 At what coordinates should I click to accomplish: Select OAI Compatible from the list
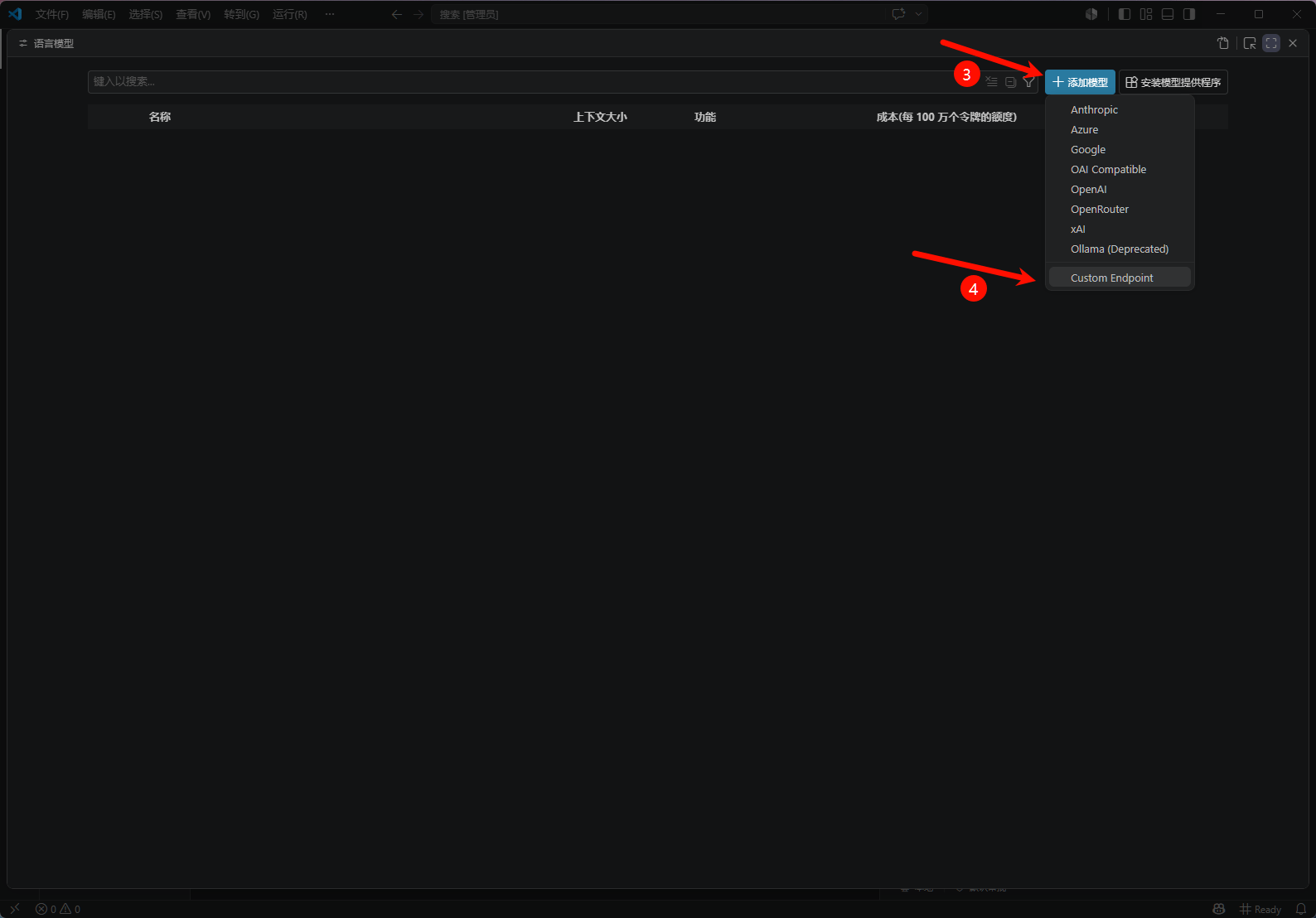(x=1120, y=169)
